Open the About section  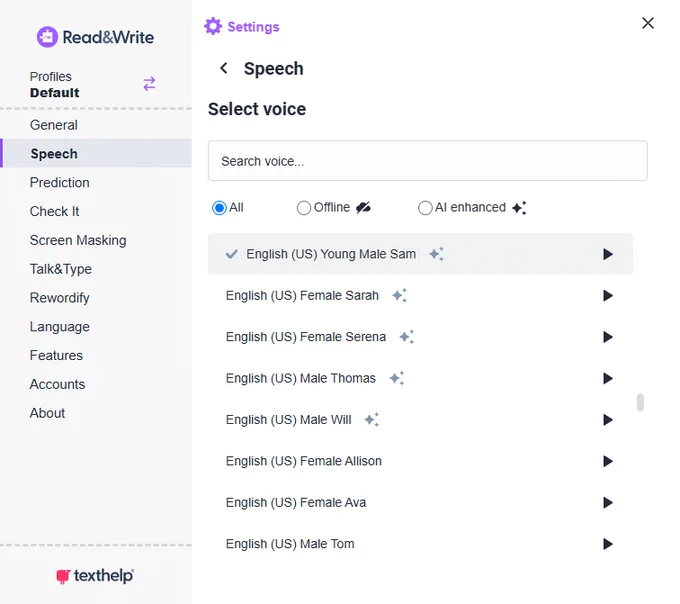click(96, 413)
